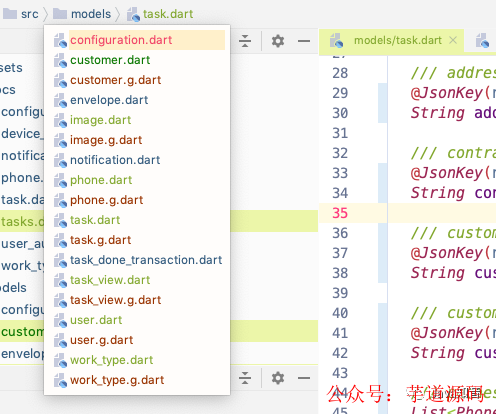The height and width of the screenshot is (414, 496).
Task: Click the image.dart file icon
Action: (60, 120)
